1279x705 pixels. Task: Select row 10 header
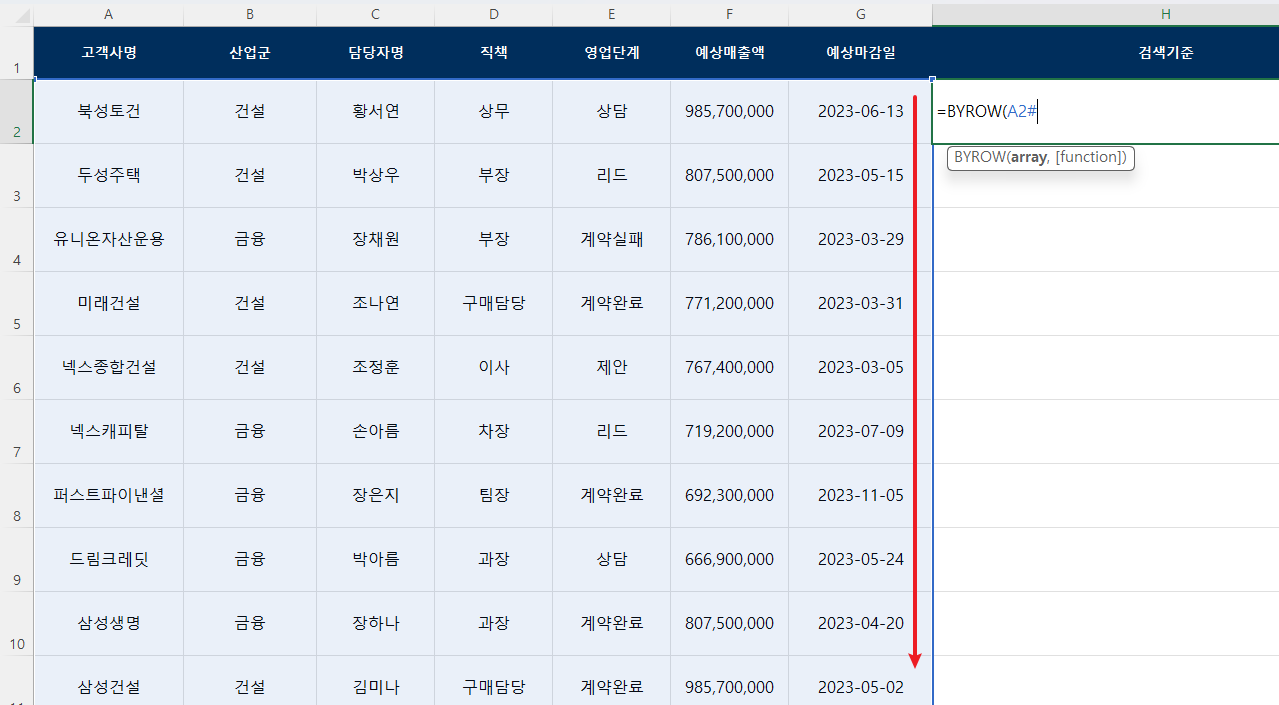(16, 623)
